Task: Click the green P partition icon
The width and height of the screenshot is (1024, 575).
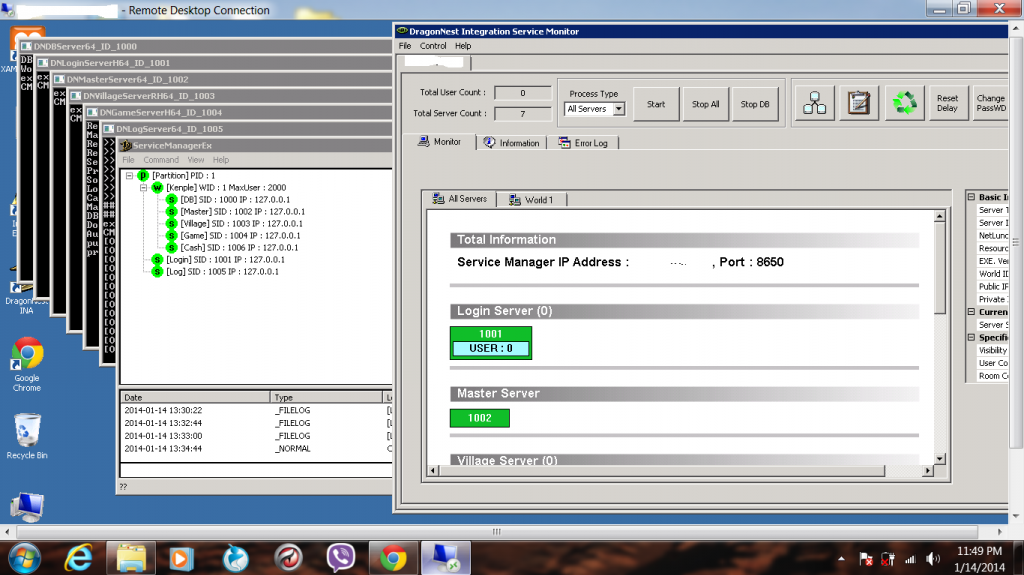Action: 143,176
